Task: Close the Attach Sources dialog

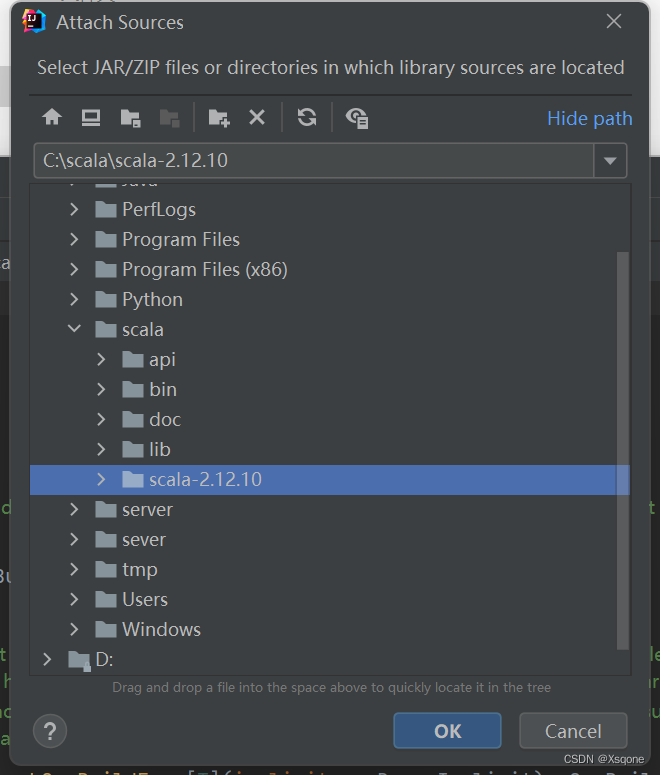Action: click(x=614, y=21)
